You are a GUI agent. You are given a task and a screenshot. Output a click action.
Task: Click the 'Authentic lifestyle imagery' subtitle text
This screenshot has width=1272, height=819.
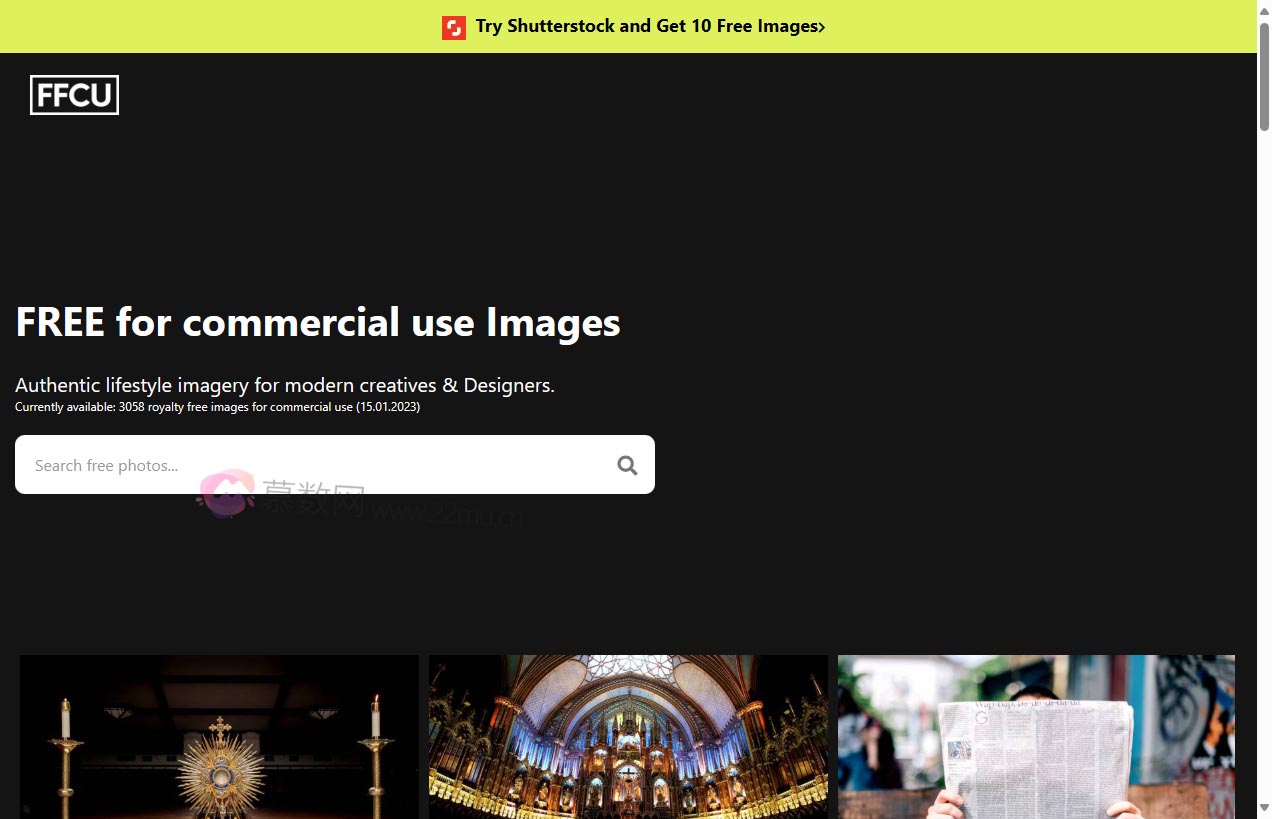pyautogui.click(x=284, y=385)
